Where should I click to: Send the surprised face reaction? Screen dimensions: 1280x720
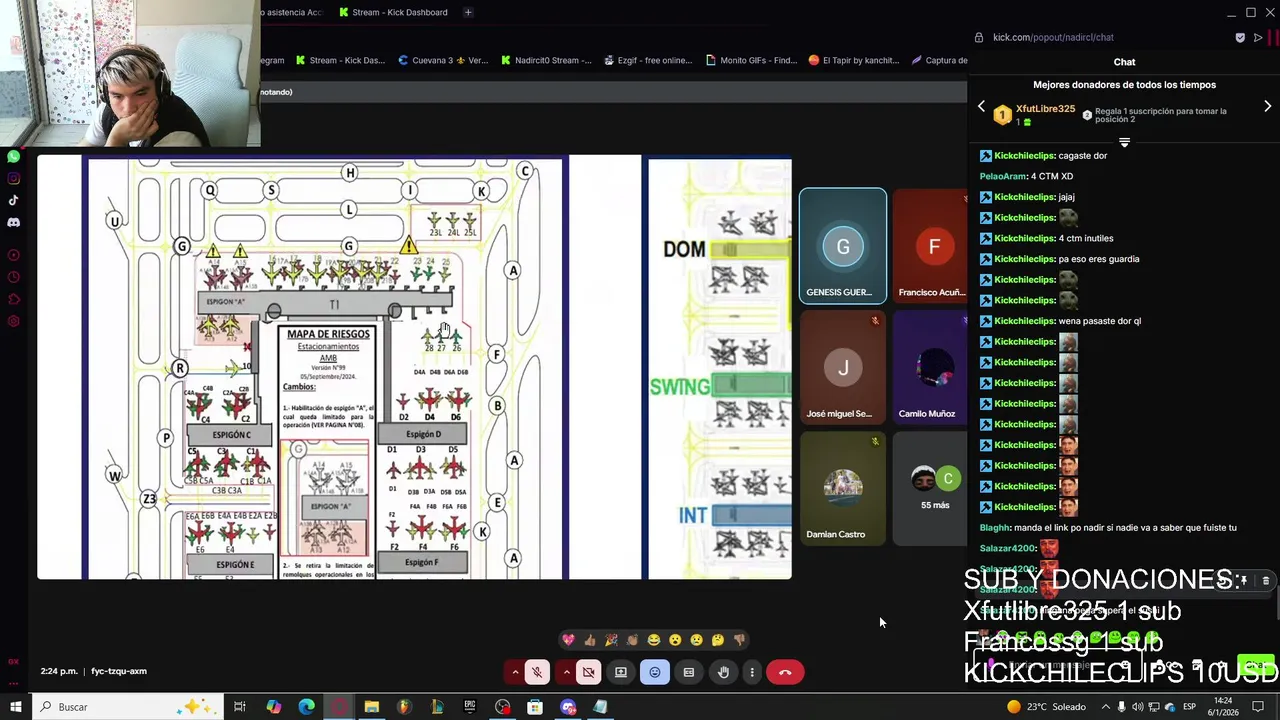tap(675, 640)
